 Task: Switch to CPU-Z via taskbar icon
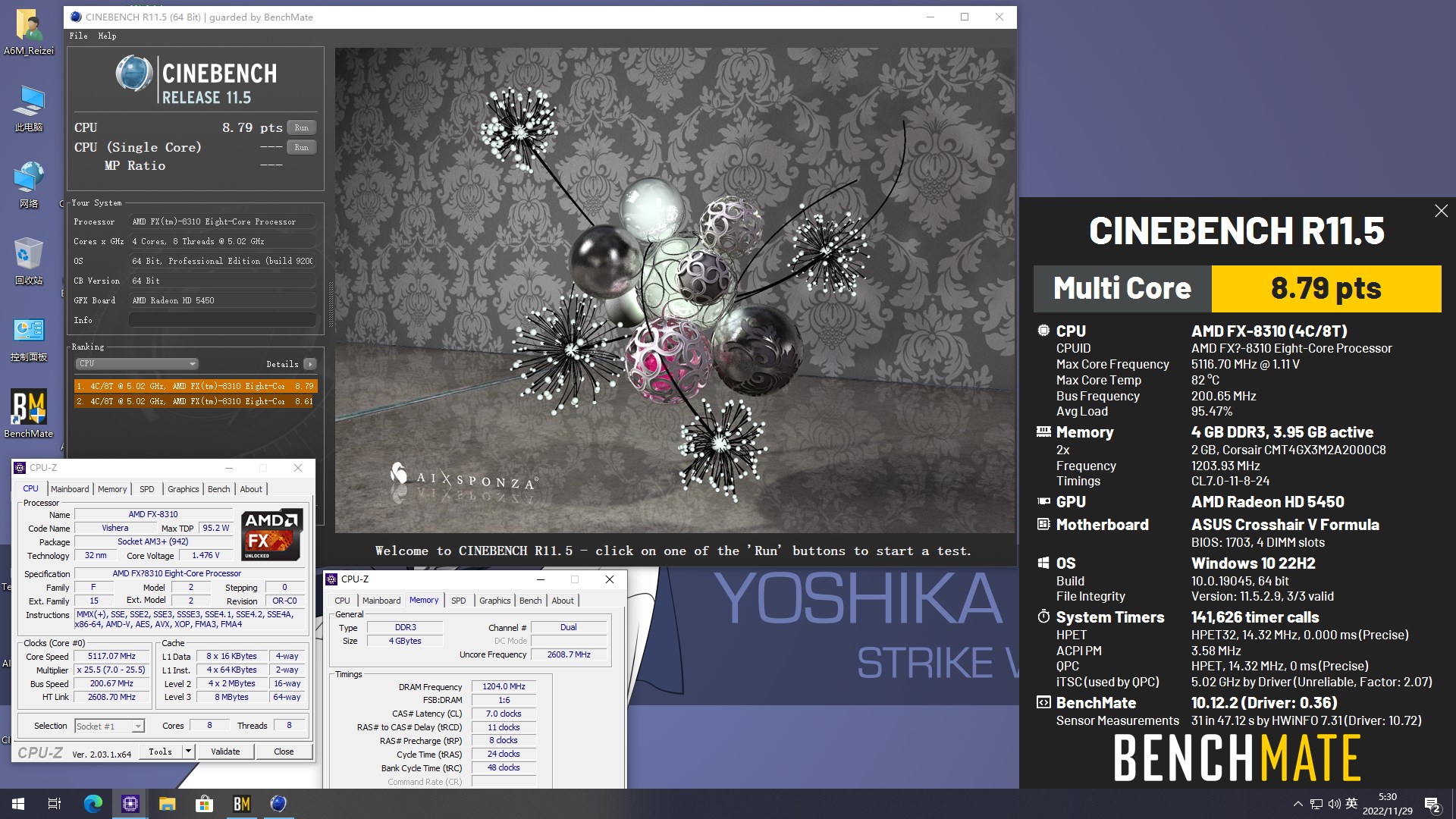point(130,804)
